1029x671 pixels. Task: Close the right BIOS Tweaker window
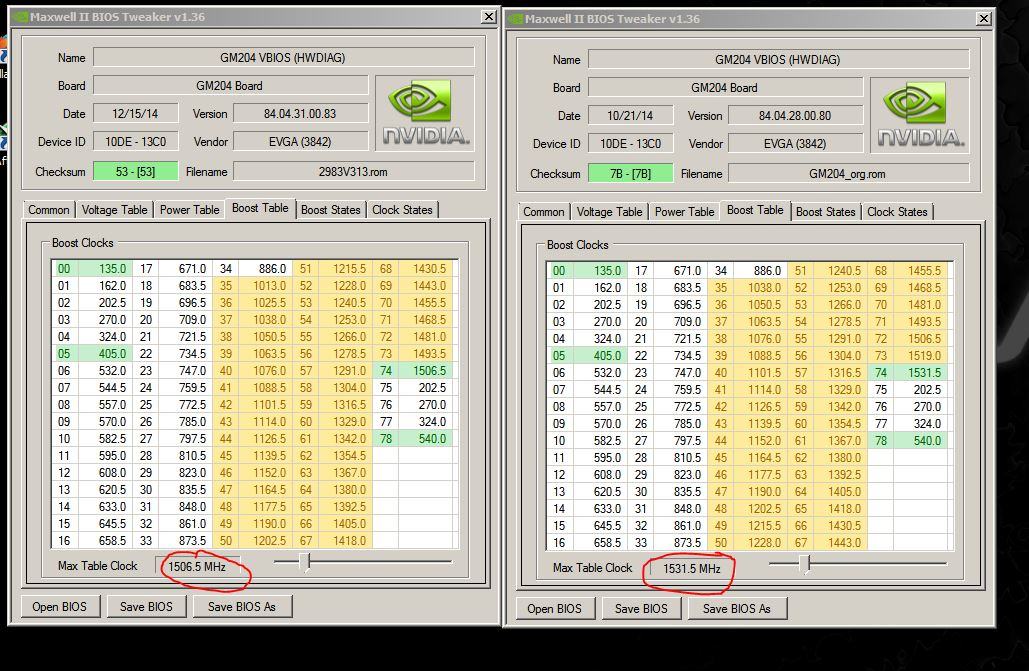coord(983,18)
